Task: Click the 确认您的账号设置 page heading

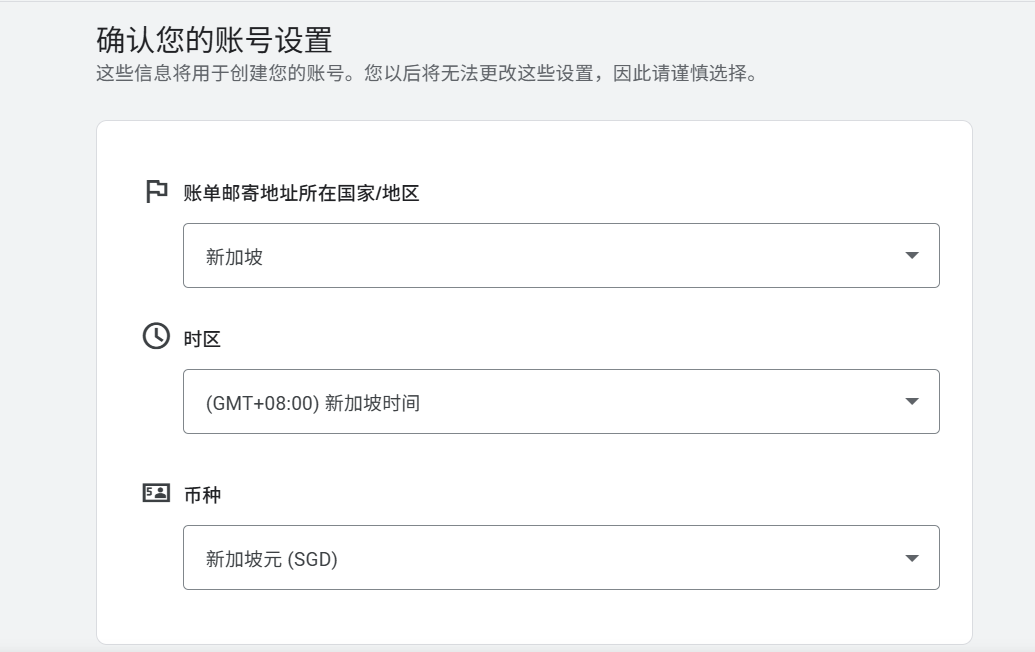Action: (214, 41)
